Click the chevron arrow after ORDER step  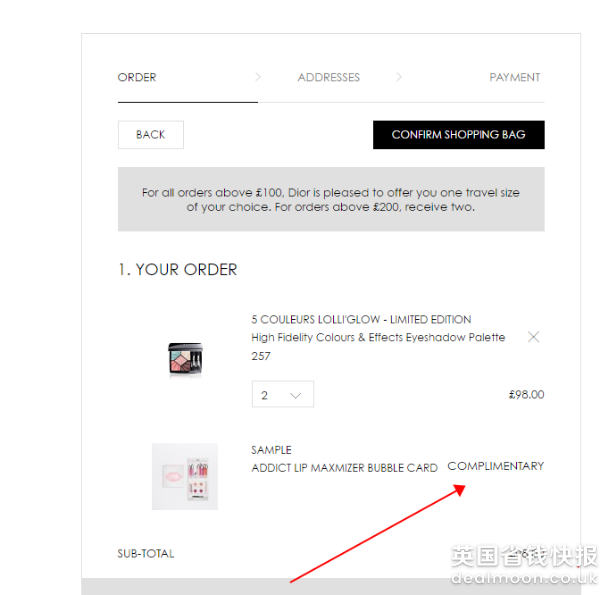[x=258, y=77]
